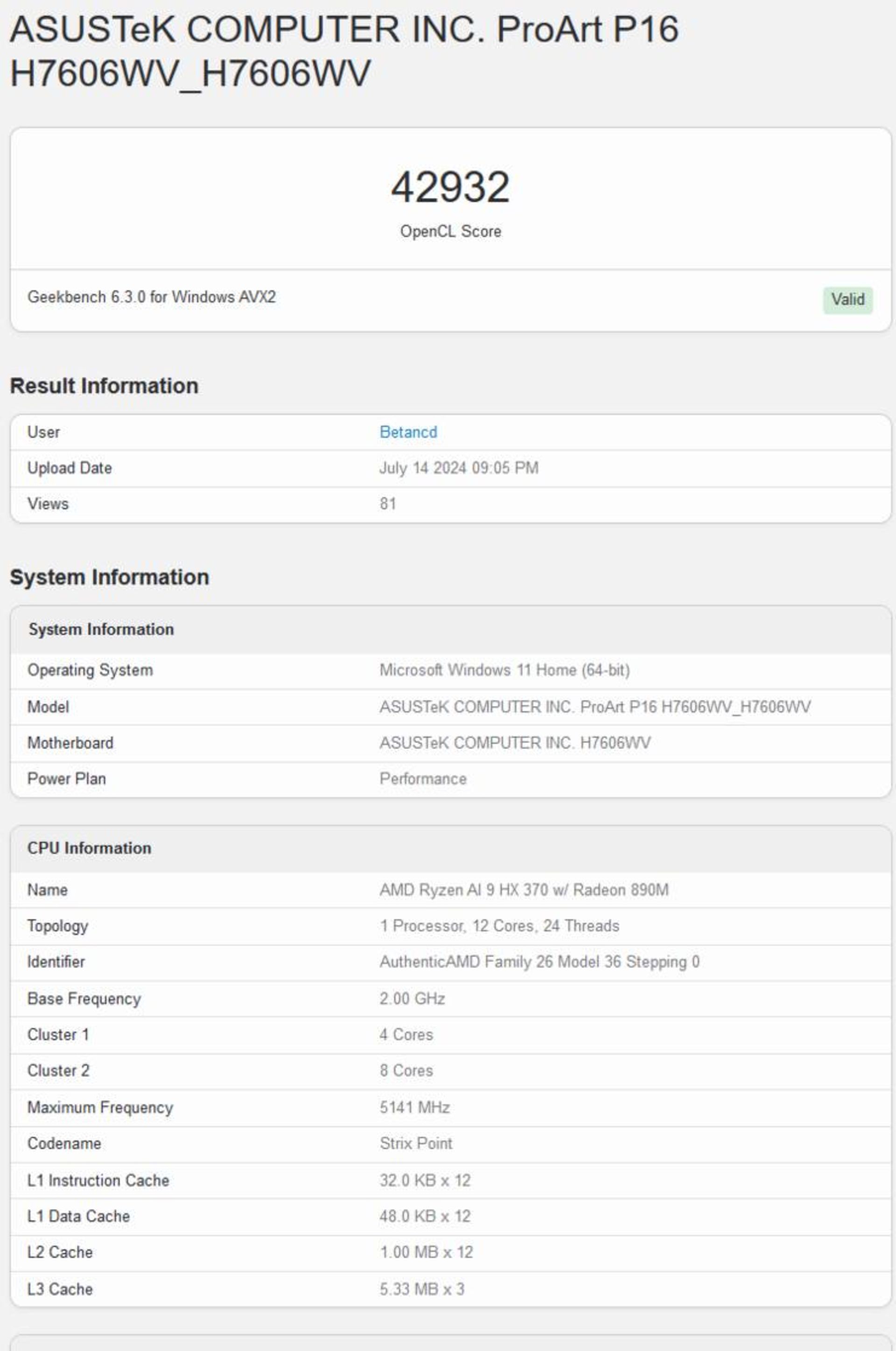Click the upload date July 14 2024 value

click(x=458, y=468)
